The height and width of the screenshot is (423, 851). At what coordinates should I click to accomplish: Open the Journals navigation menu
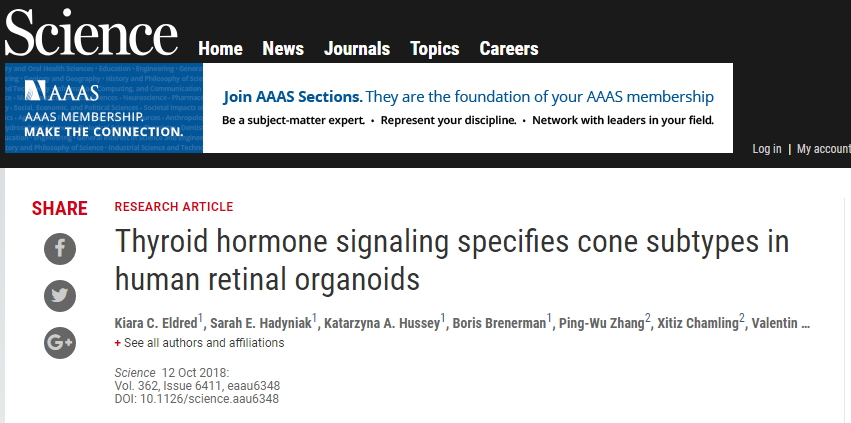(357, 49)
